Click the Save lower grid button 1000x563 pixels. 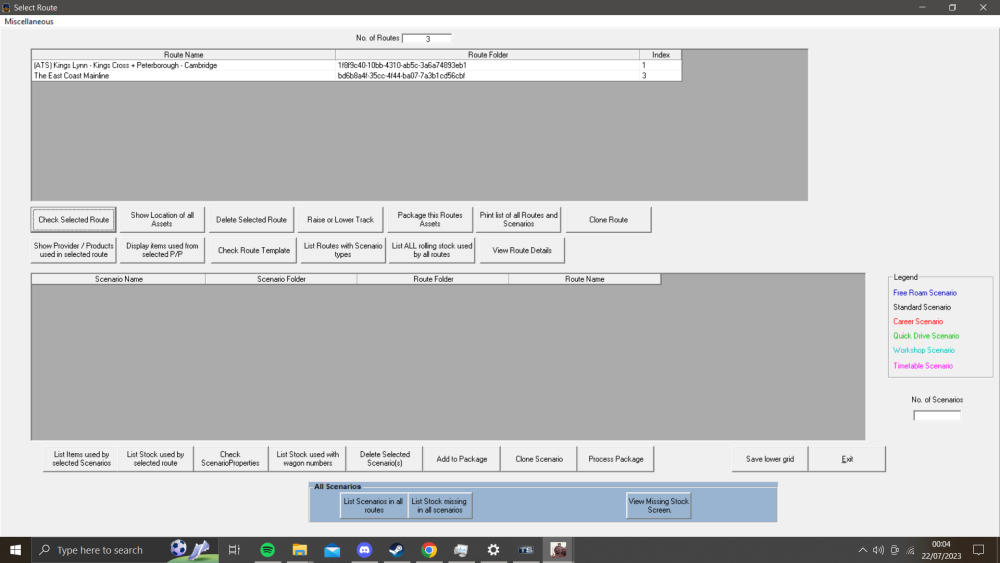pos(770,459)
